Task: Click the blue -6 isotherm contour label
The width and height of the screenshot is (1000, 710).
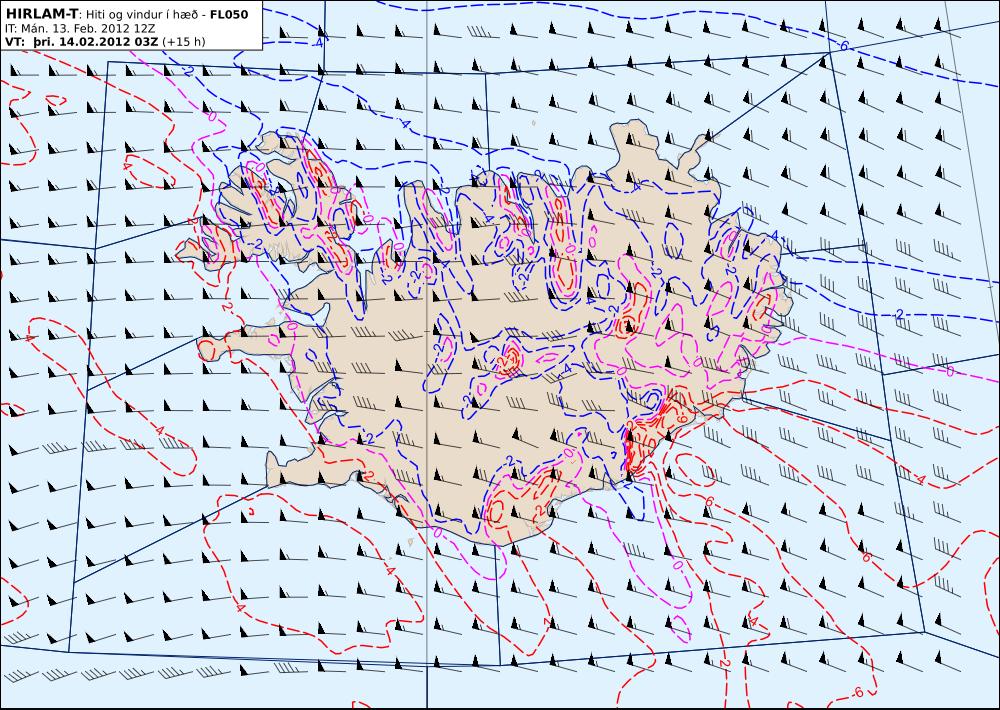Action: pos(844,46)
